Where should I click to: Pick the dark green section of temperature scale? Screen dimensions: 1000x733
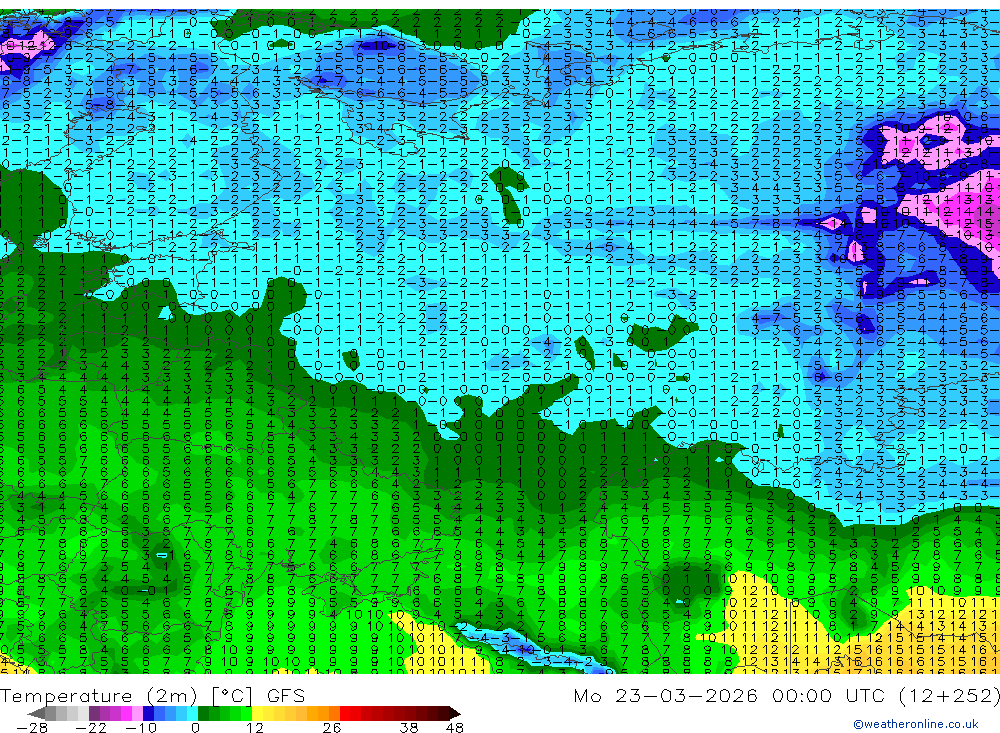coord(203,713)
